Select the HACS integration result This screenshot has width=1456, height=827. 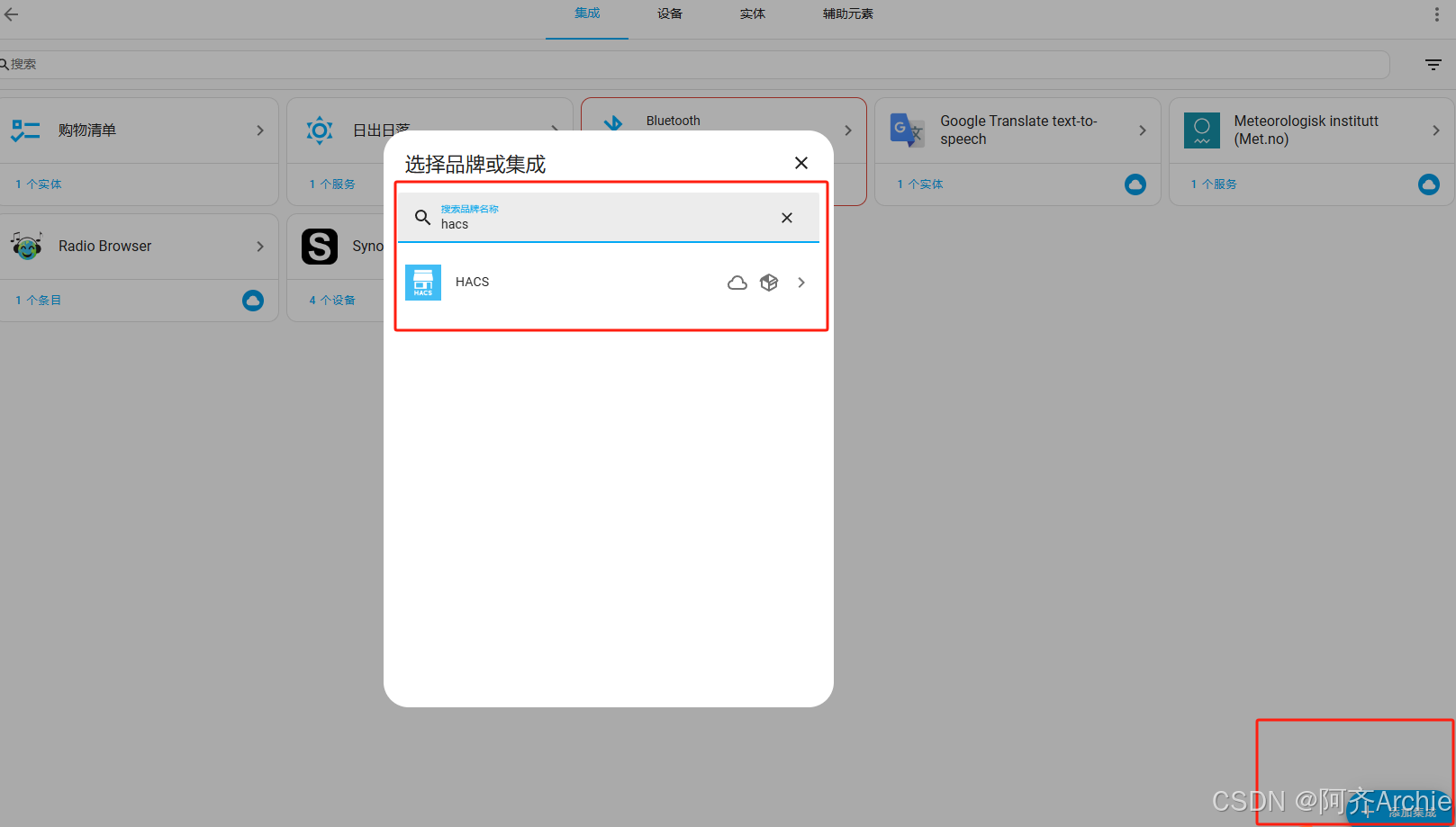click(609, 283)
